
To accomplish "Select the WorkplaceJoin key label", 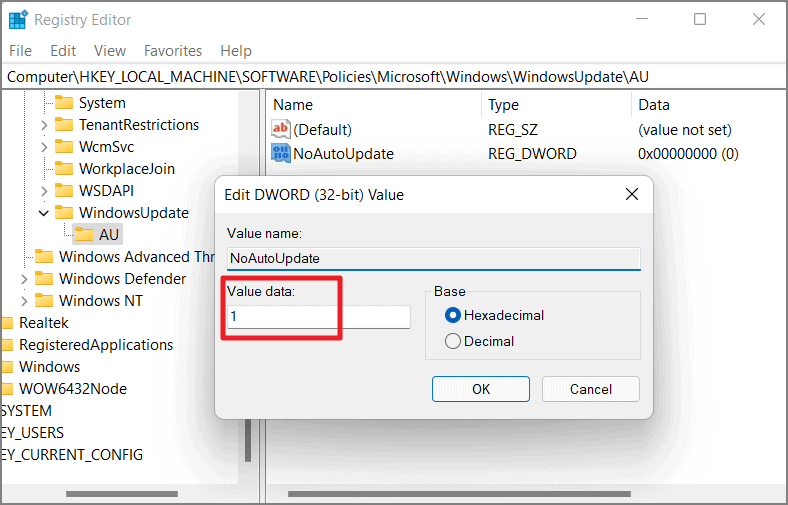I will click(x=127, y=169).
